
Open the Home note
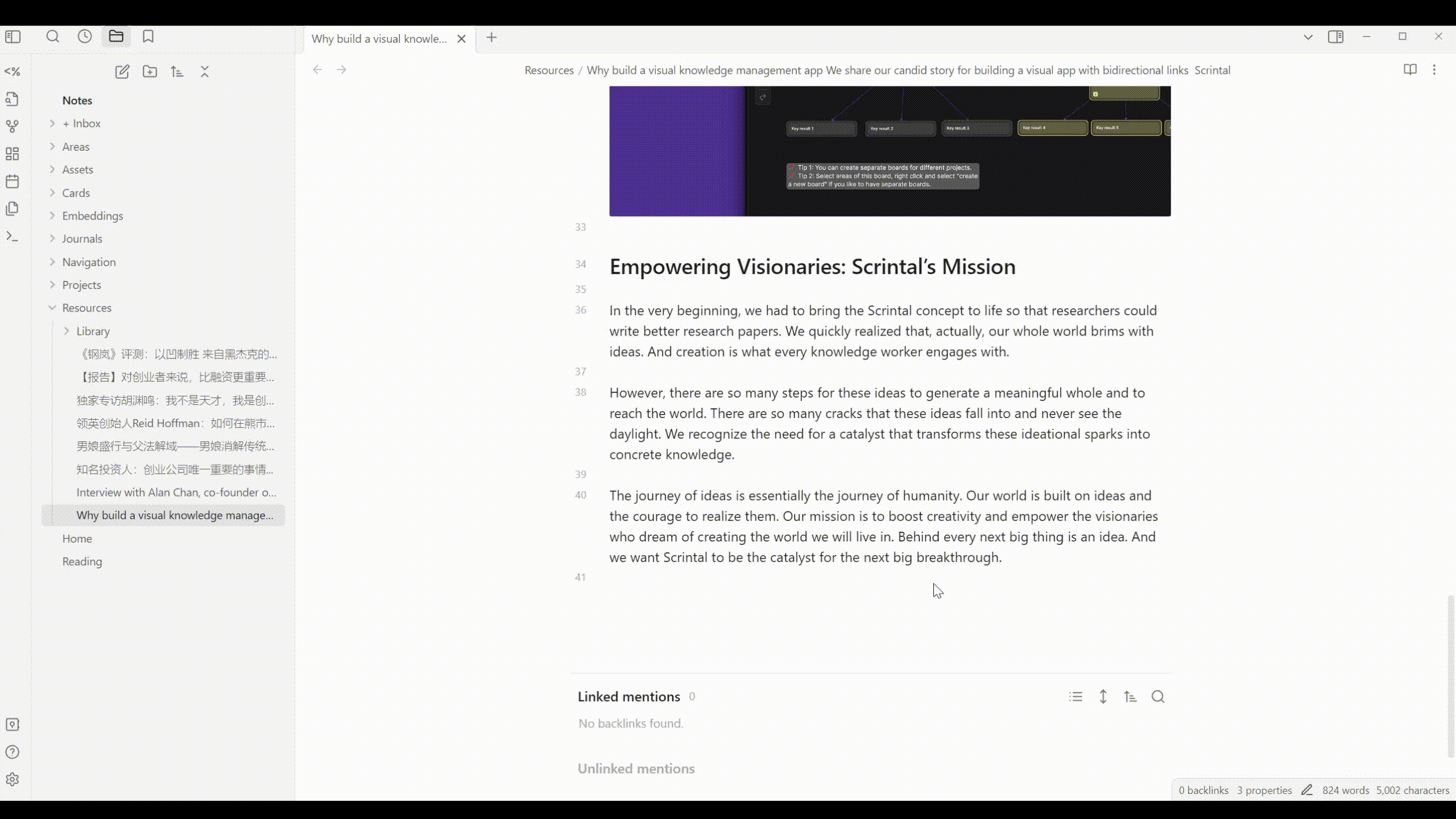pos(77,539)
